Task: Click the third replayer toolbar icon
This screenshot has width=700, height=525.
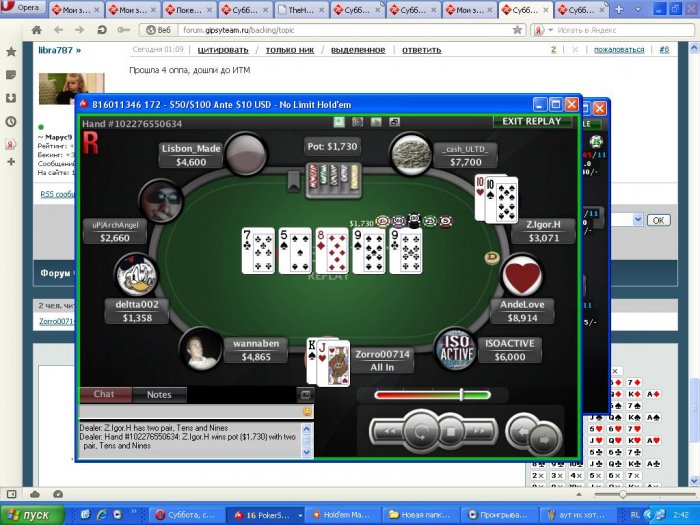Action: (376, 121)
